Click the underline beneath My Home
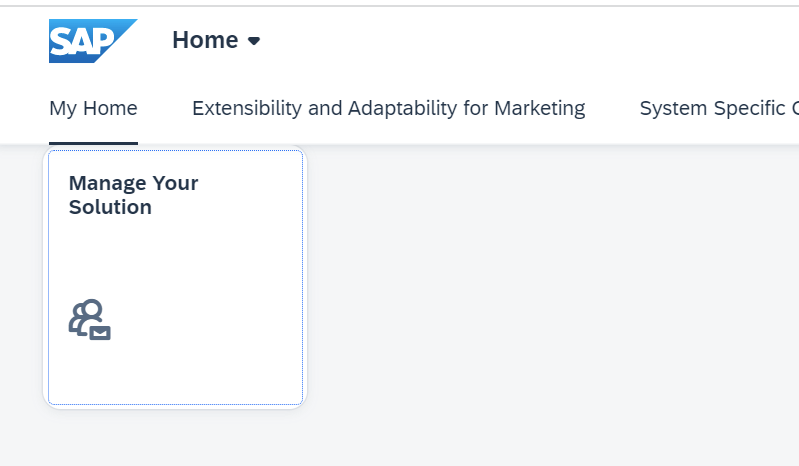Image resolution: width=799 pixels, height=466 pixels. [x=93, y=143]
